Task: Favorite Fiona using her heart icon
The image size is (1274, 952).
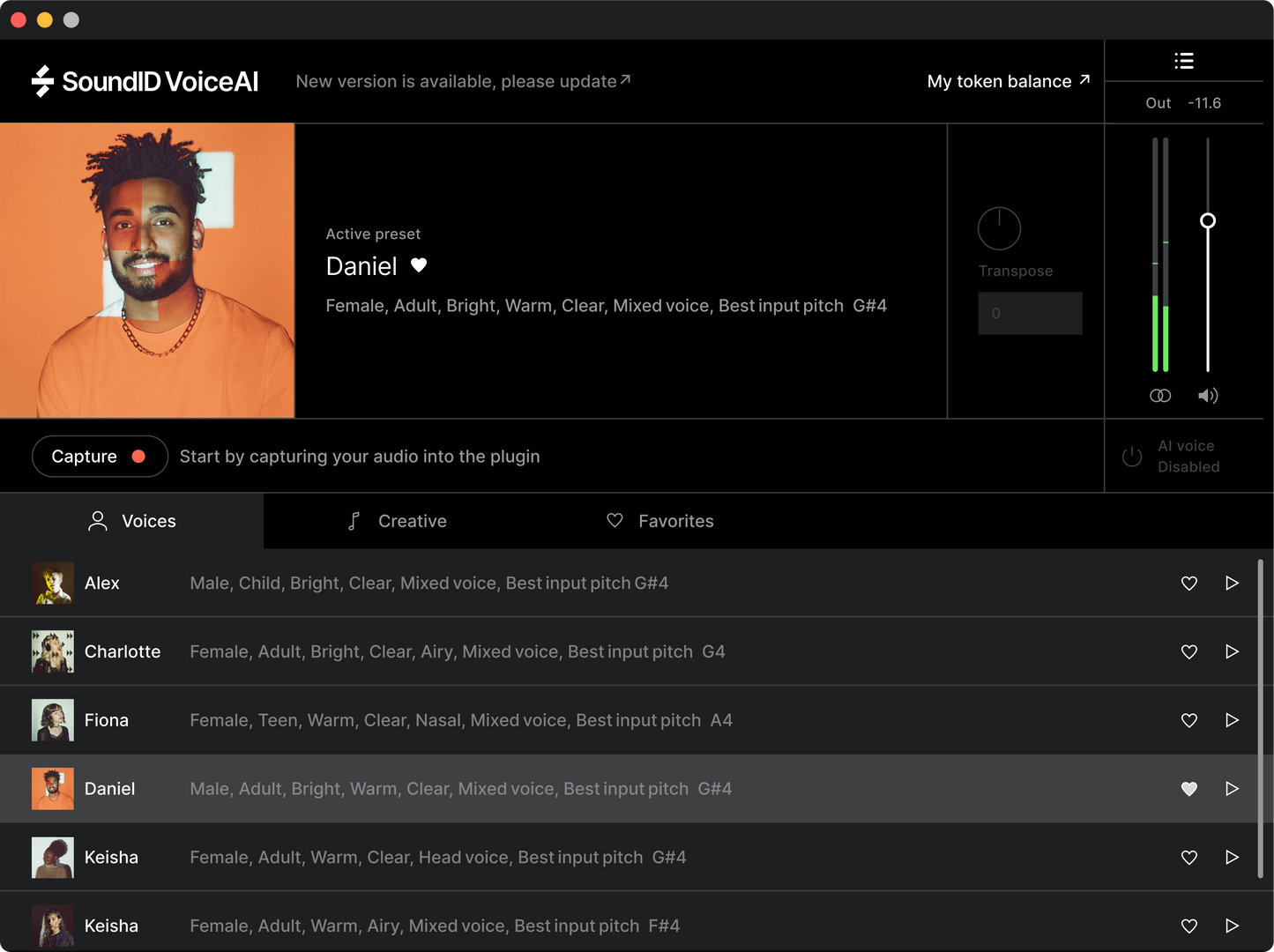Action: click(1188, 720)
